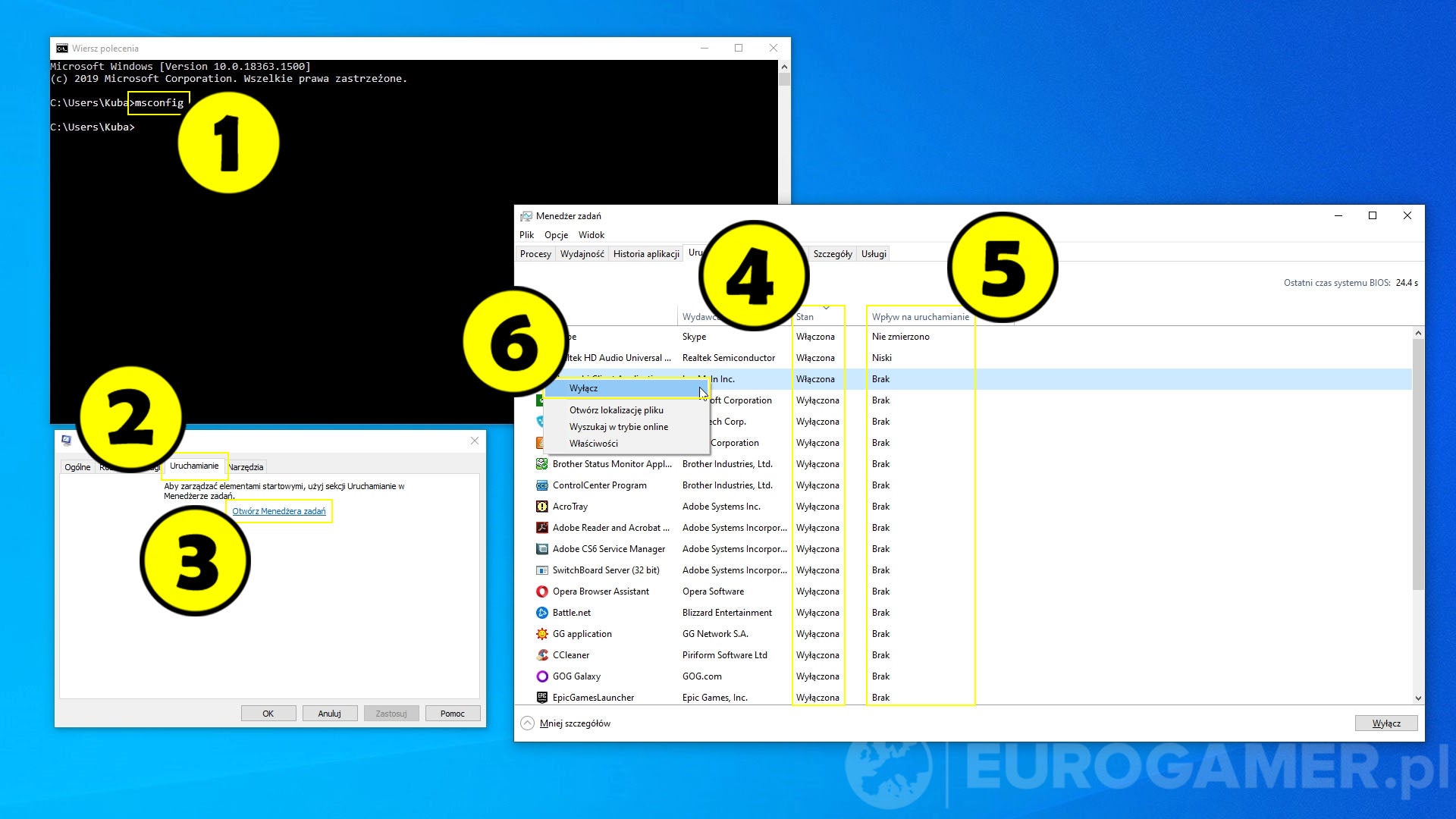Click the SwitchBoard Server icon

[541, 570]
